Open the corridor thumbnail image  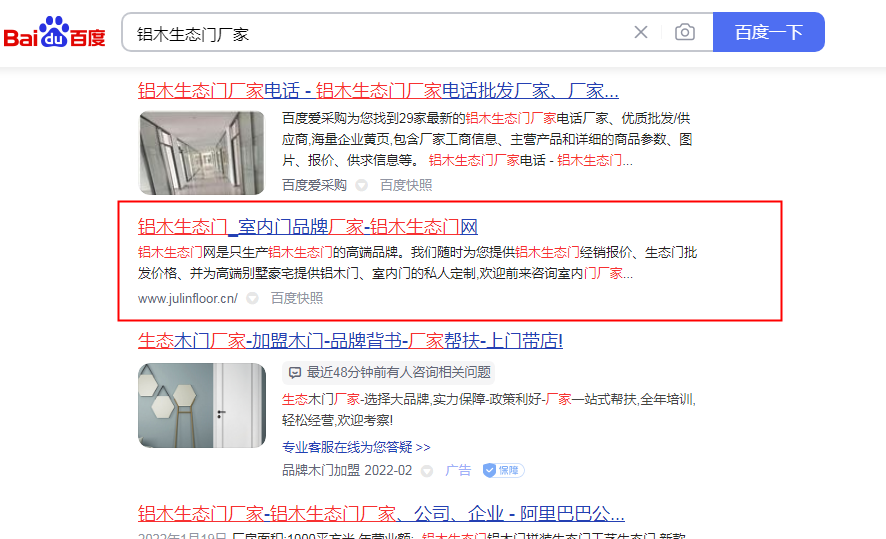[201, 153]
